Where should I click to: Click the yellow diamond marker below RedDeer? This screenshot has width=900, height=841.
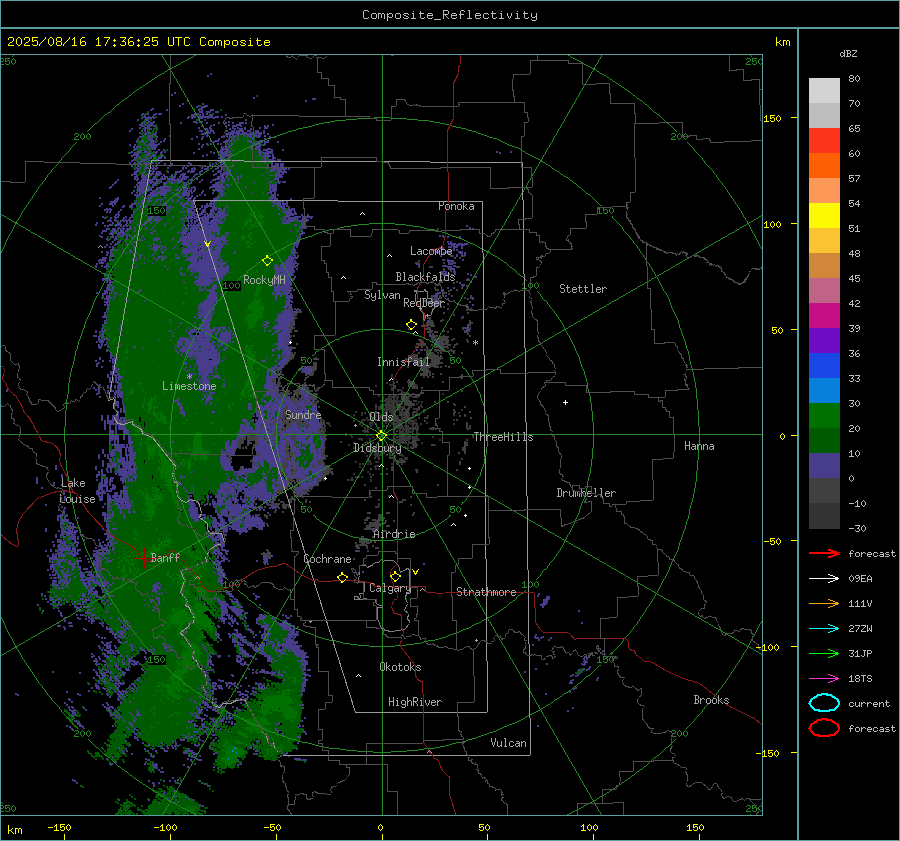click(x=411, y=325)
